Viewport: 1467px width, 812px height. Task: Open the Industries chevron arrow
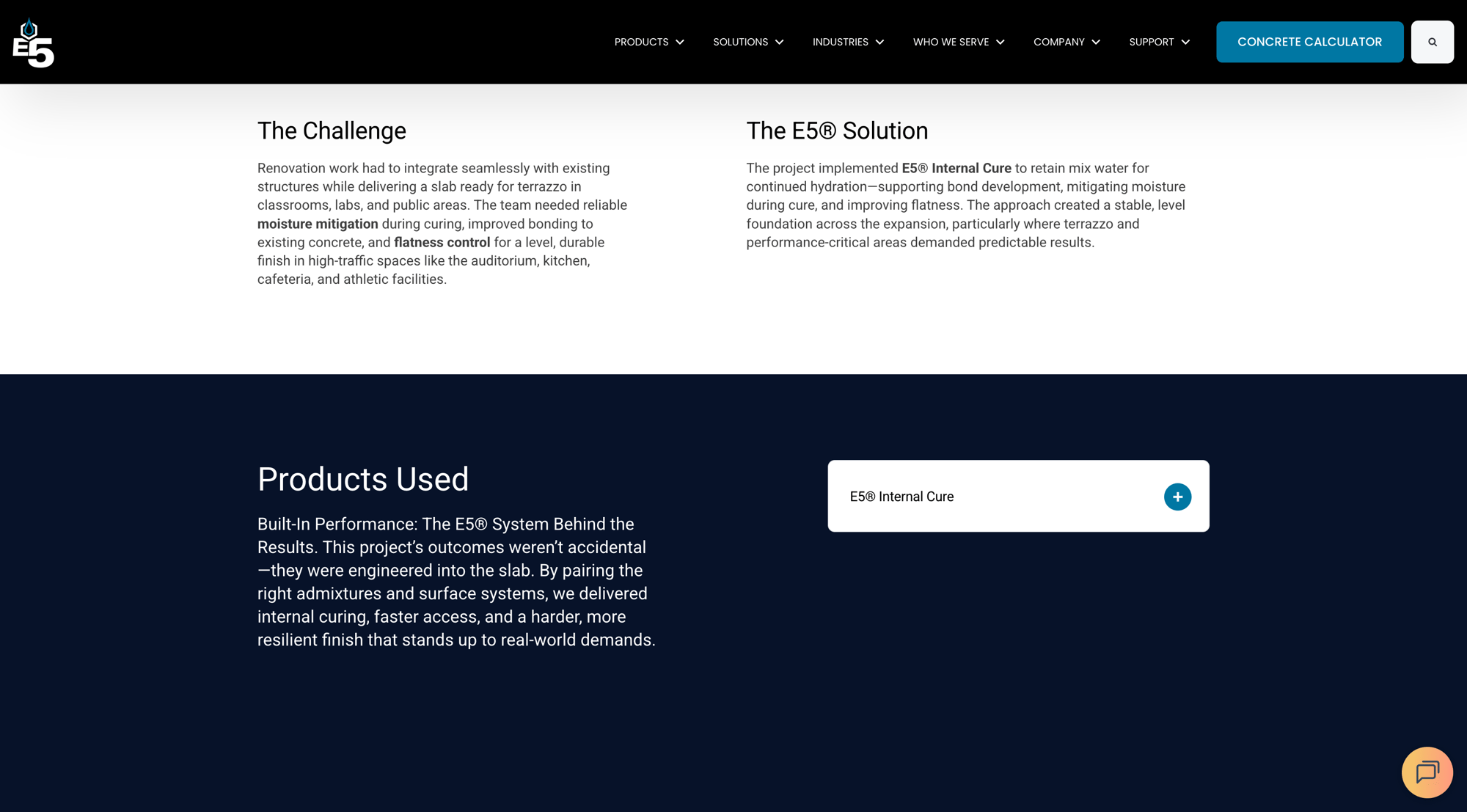point(879,43)
